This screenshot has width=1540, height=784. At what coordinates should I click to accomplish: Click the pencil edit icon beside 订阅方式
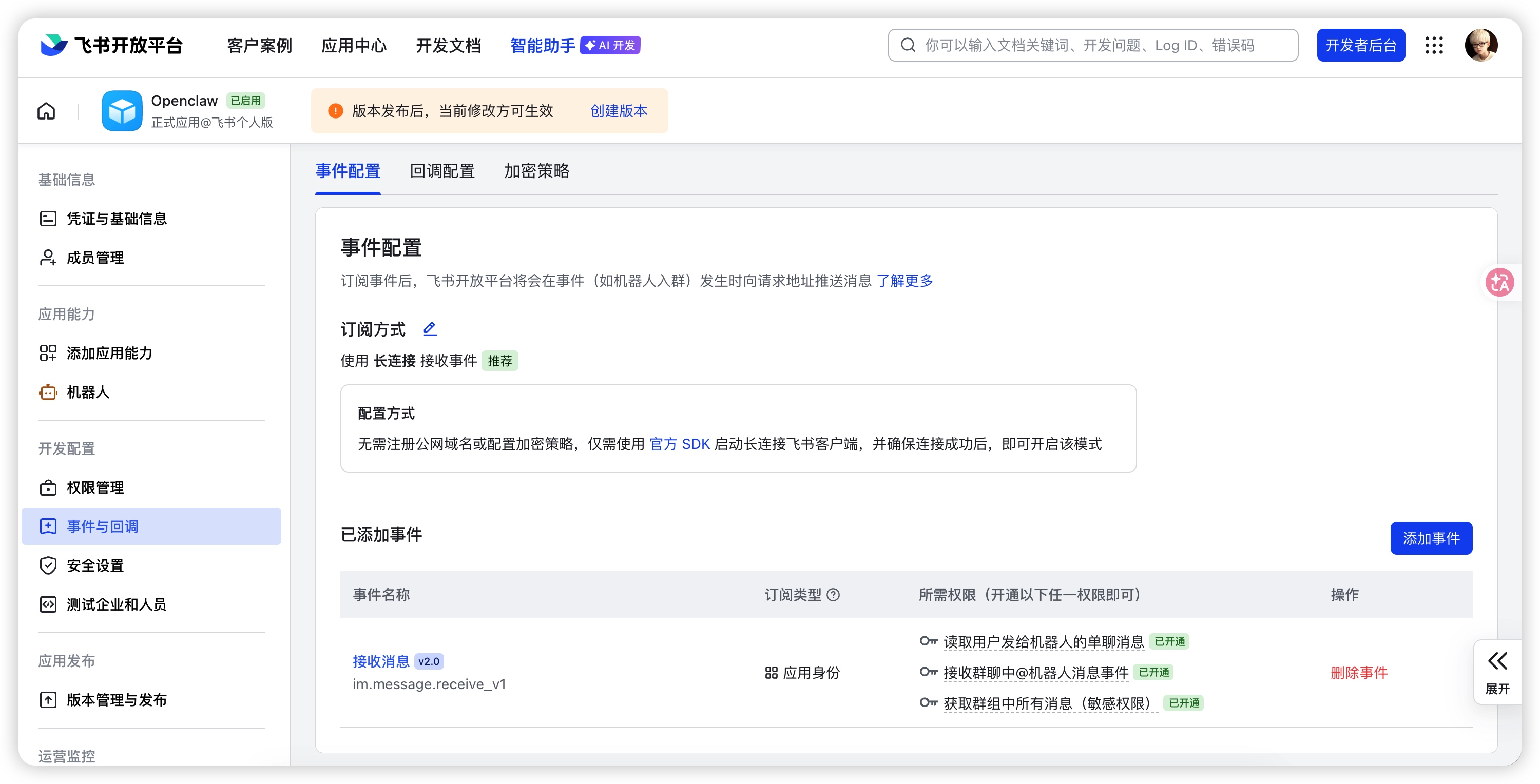(x=430, y=328)
